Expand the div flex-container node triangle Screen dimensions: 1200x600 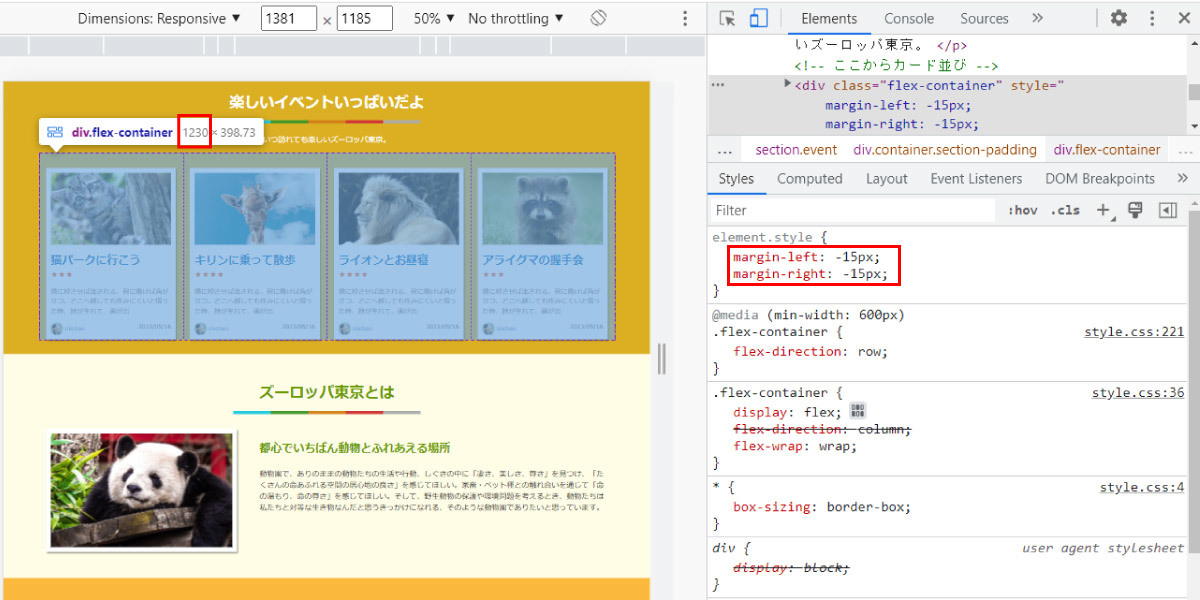click(788, 84)
